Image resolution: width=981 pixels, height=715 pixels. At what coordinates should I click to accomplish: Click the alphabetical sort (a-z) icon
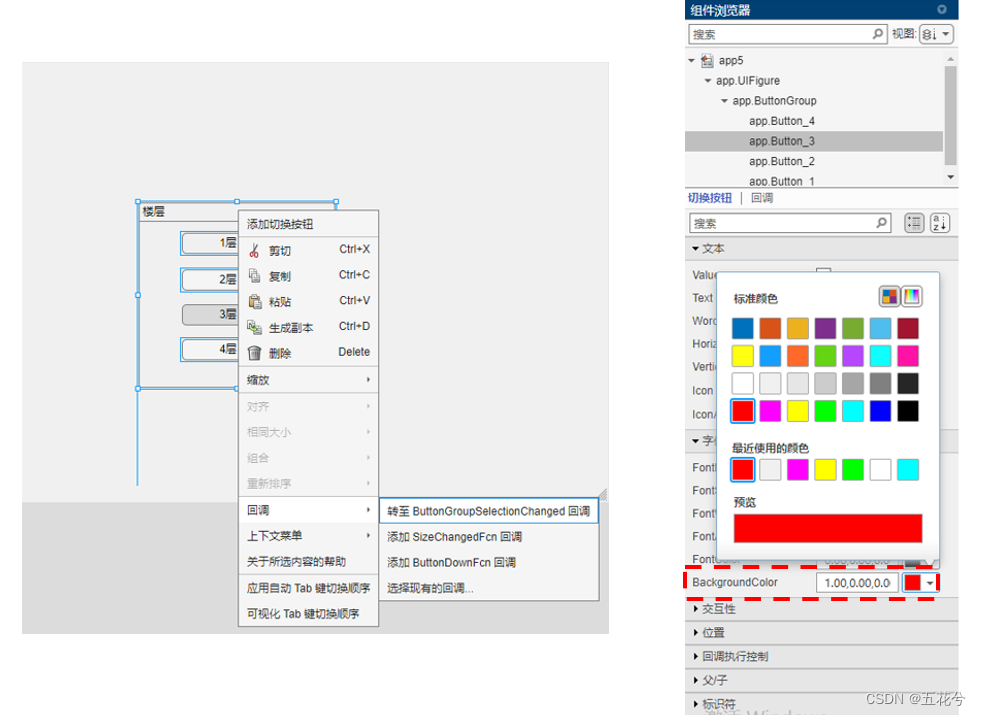point(939,222)
